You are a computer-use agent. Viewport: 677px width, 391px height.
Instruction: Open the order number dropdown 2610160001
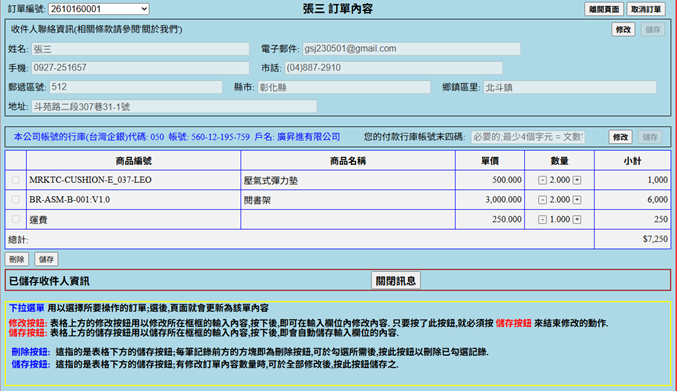point(98,9)
